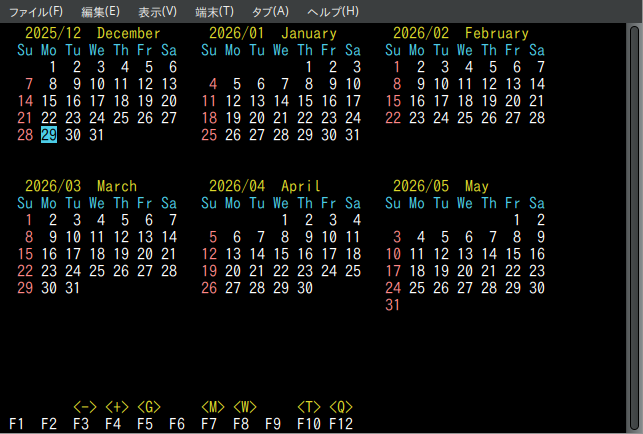Image resolution: width=643 pixels, height=434 pixels.
Task: Select Sunday March 29 in 2026/03
Action: point(25,288)
